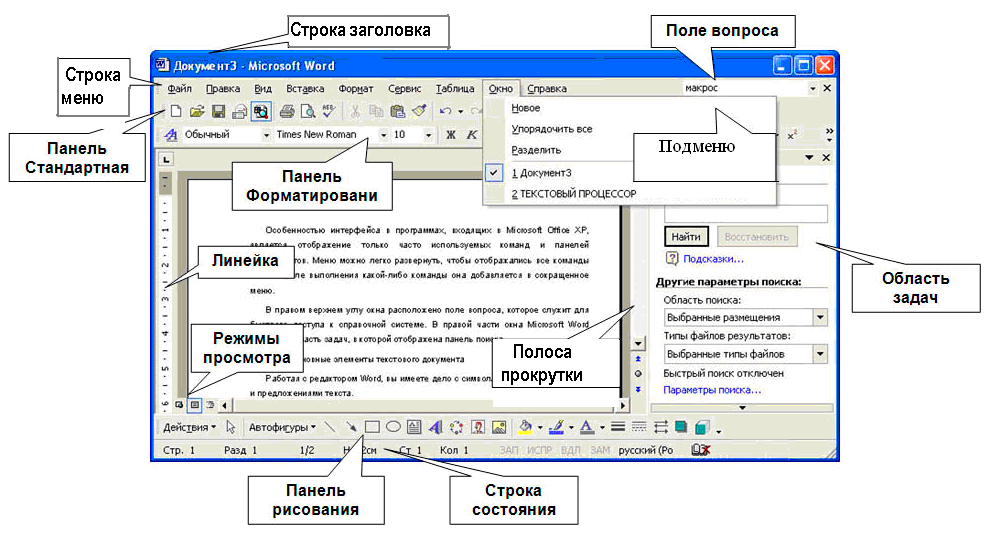
Task: Create a new blank document
Action: (176, 111)
